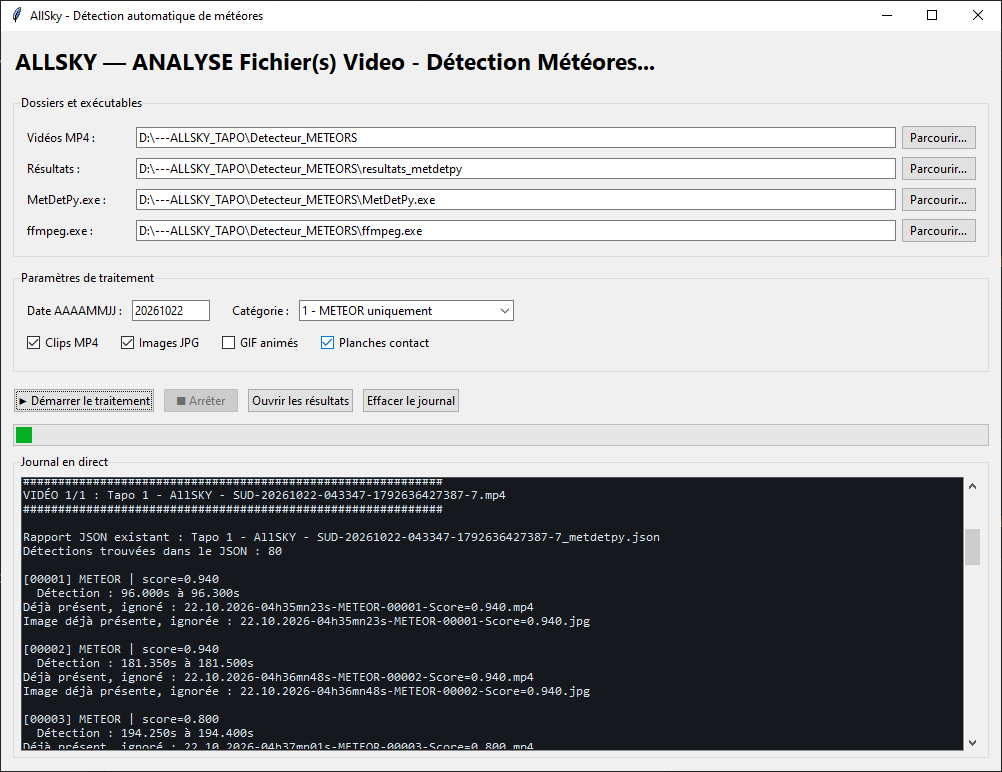The image size is (1002, 772).
Task: Click log line "[00003] METEOR | score=0.800"
Action: pos(121,719)
